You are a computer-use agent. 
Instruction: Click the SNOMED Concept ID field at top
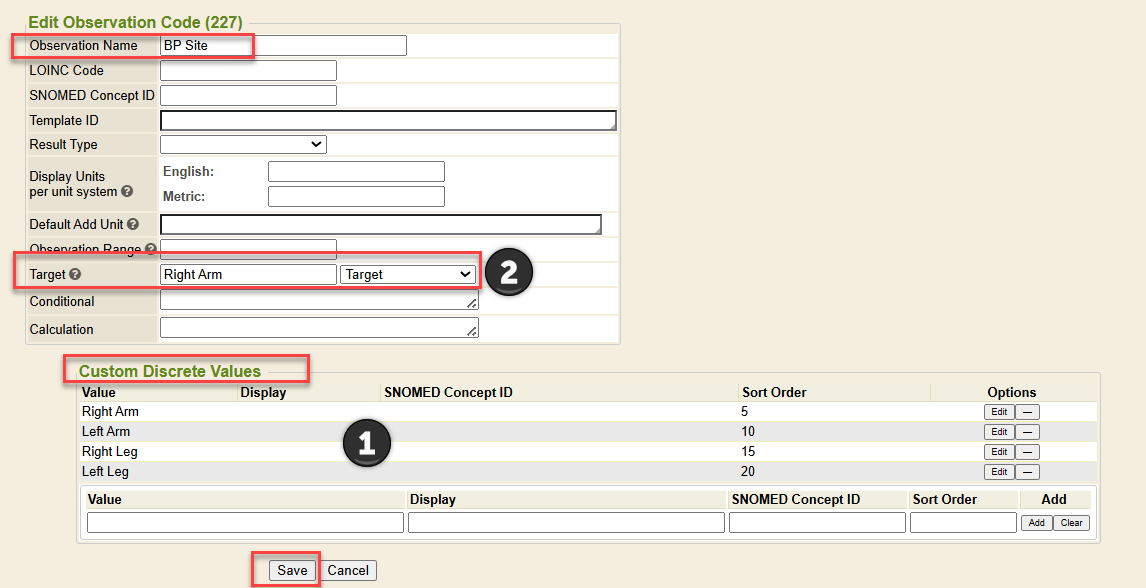(x=248, y=96)
